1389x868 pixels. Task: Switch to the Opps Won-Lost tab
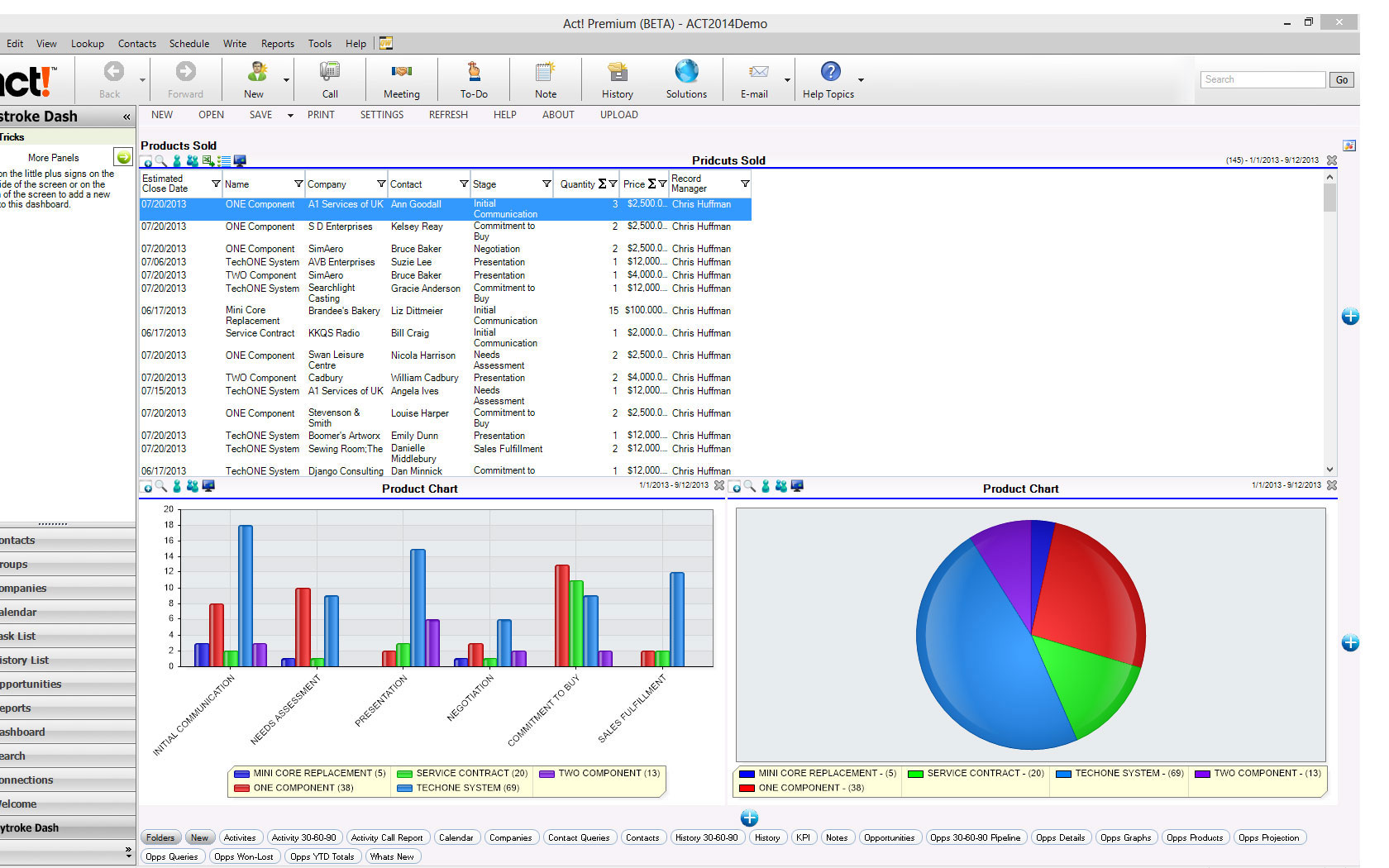(x=244, y=856)
